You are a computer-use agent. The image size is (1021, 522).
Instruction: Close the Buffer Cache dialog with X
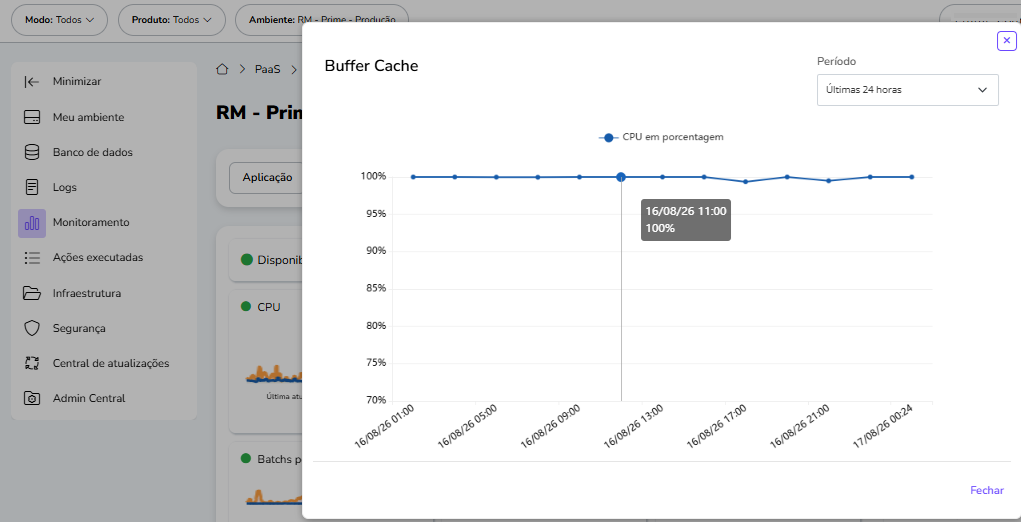[x=1007, y=41]
